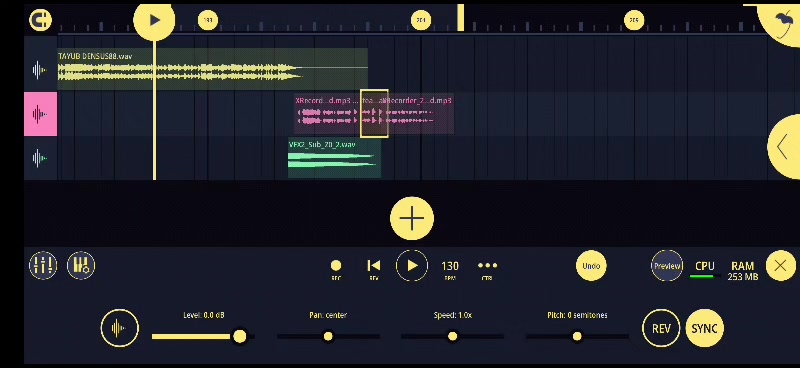Open the mixer faders panel
Image resolution: width=800 pixels, height=368 pixels.
tap(43, 265)
